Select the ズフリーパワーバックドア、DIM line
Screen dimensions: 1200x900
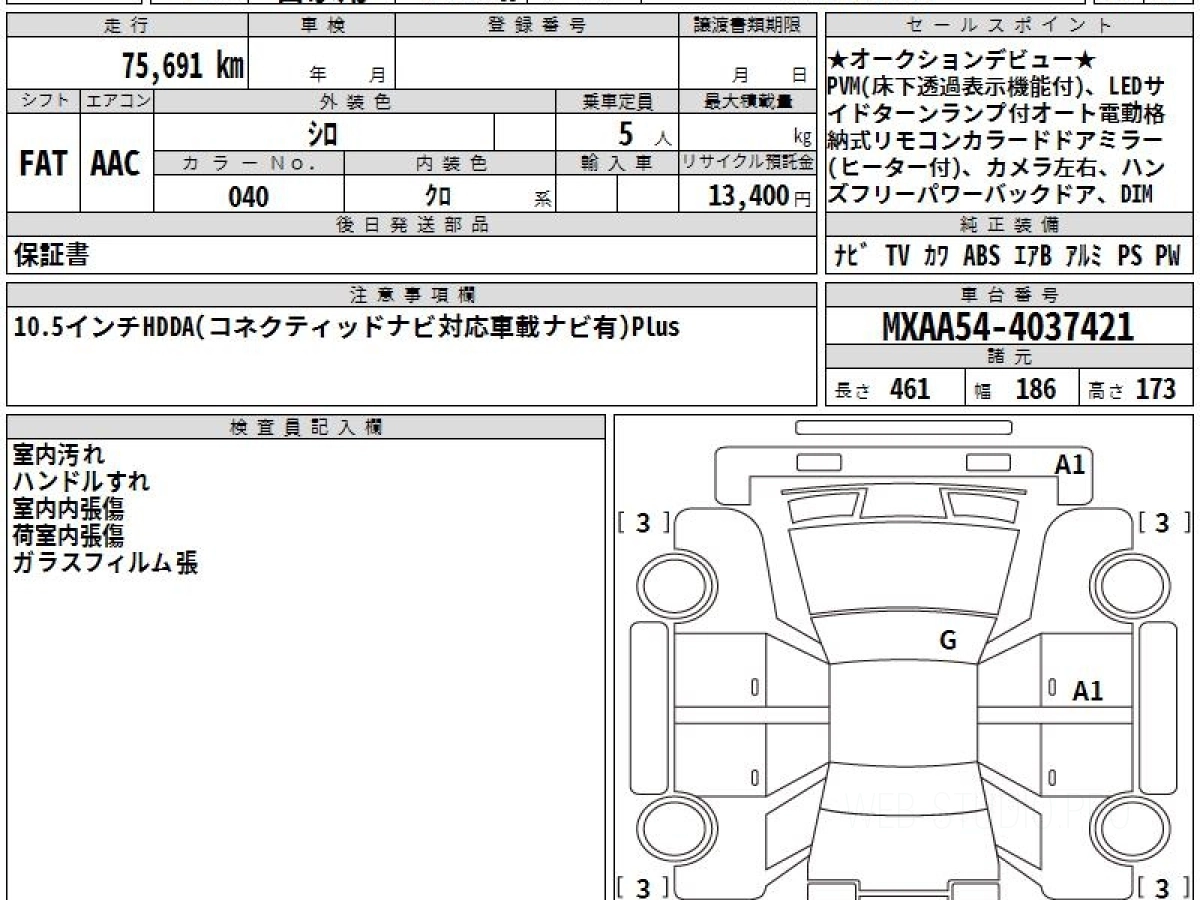pyautogui.click(x=991, y=195)
